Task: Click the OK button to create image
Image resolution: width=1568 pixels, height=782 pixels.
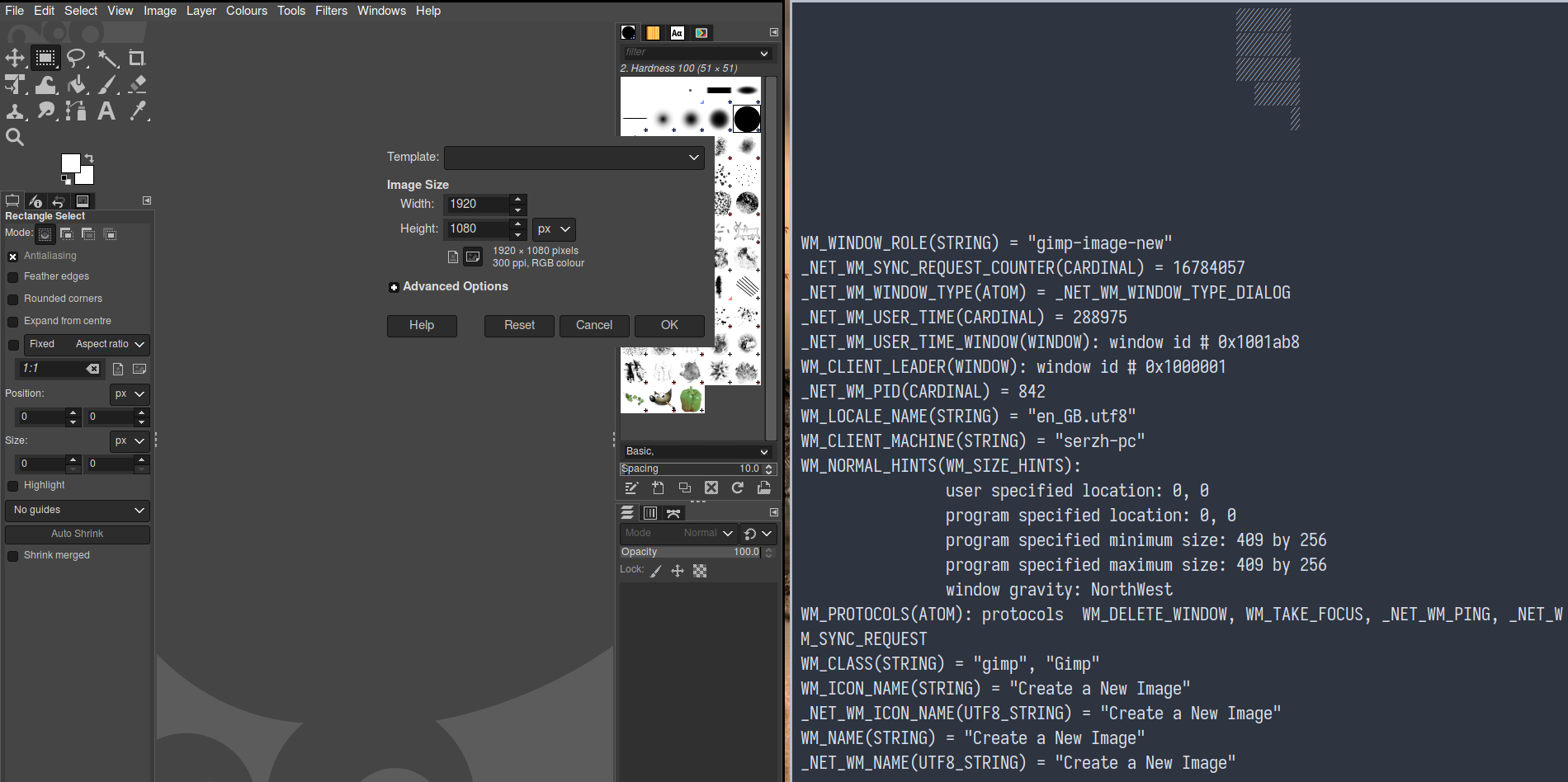Action: [x=668, y=325]
